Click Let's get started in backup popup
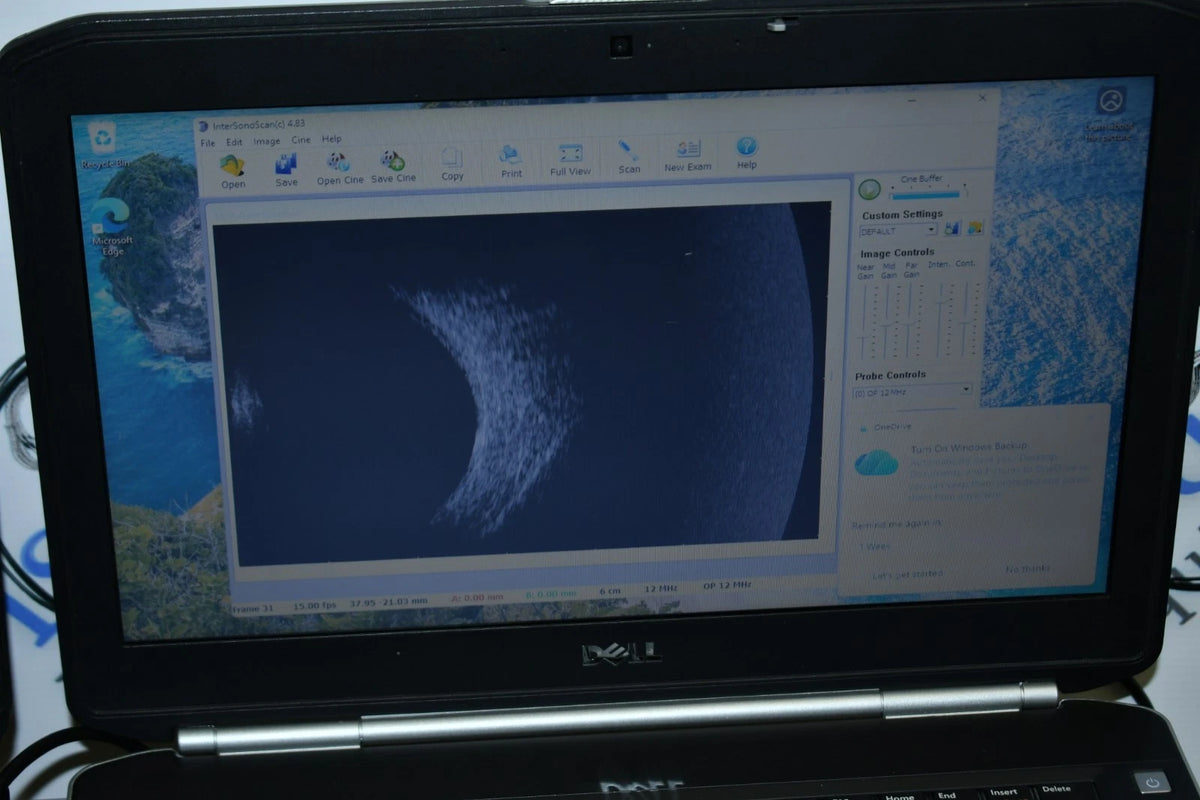The height and width of the screenshot is (800, 1200). (x=907, y=575)
